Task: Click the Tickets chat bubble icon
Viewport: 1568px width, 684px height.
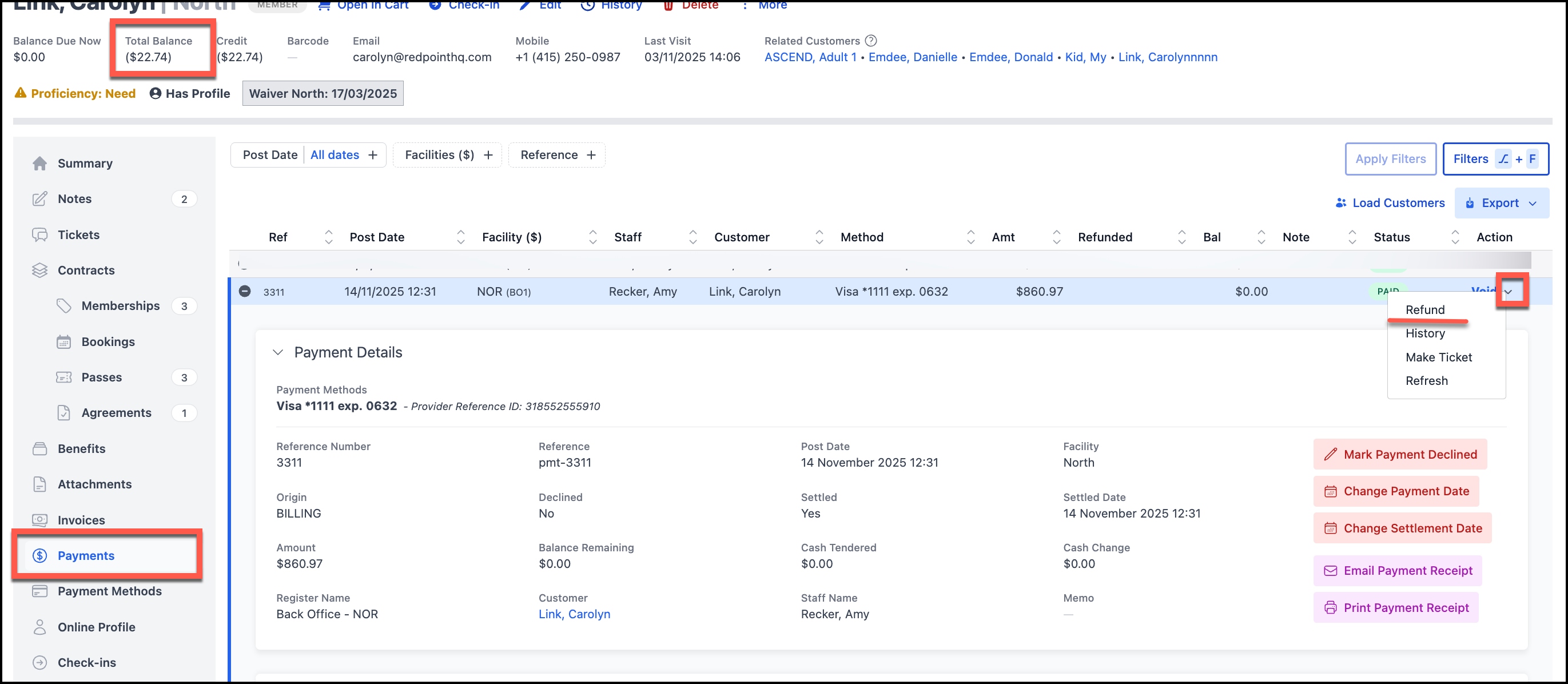Action: [39, 235]
